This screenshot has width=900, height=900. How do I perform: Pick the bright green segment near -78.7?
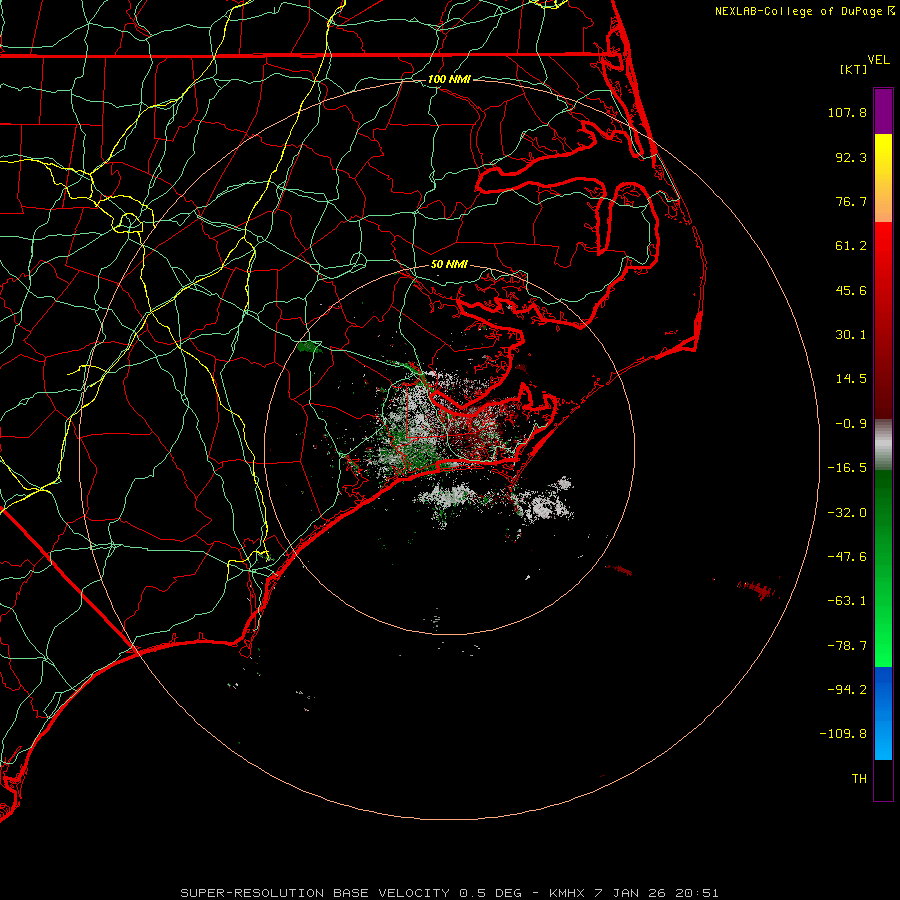tap(883, 646)
